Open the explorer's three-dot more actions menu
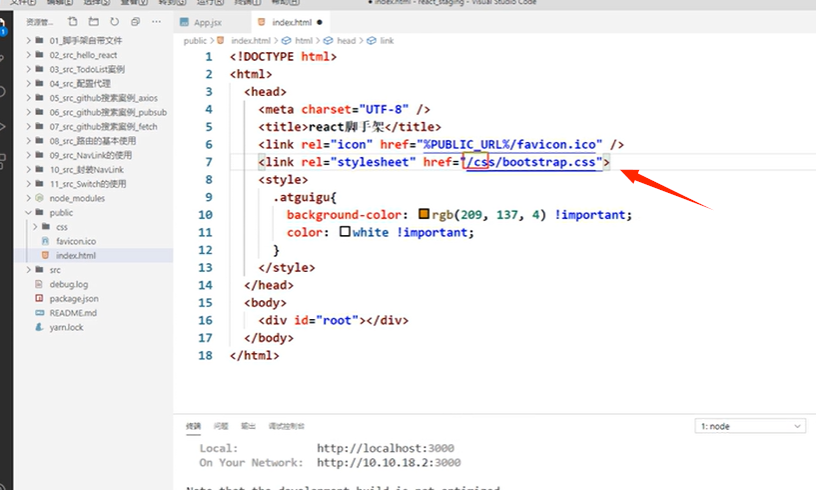The width and height of the screenshot is (816, 490). coord(156,22)
